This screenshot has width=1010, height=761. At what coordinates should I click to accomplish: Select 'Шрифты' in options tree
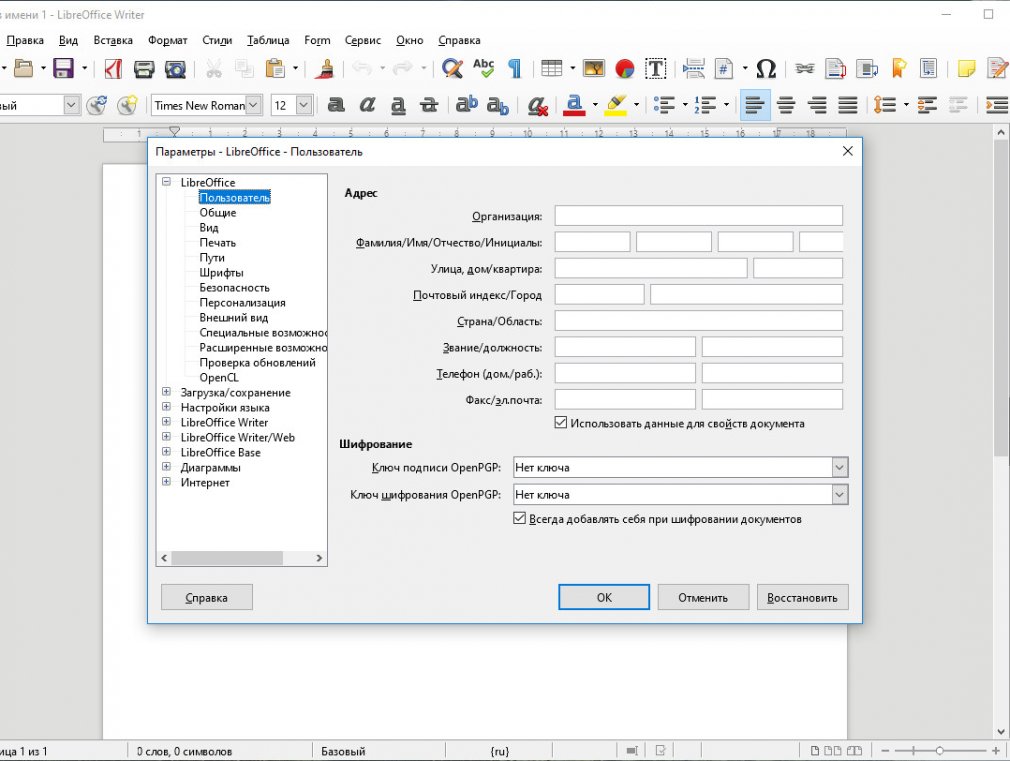click(x=222, y=273)
